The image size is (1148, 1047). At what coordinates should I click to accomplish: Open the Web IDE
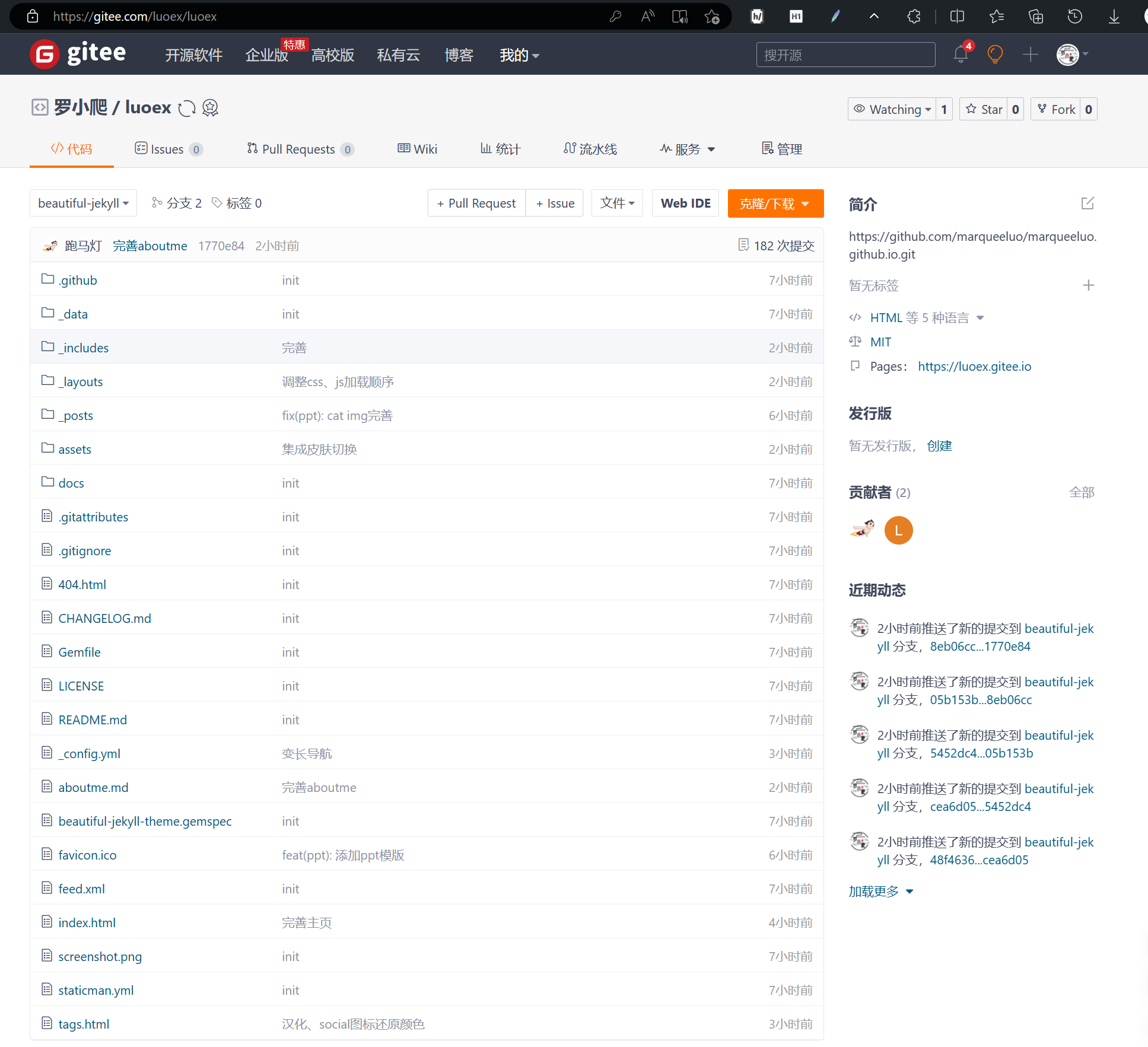(x=685, y=203)
